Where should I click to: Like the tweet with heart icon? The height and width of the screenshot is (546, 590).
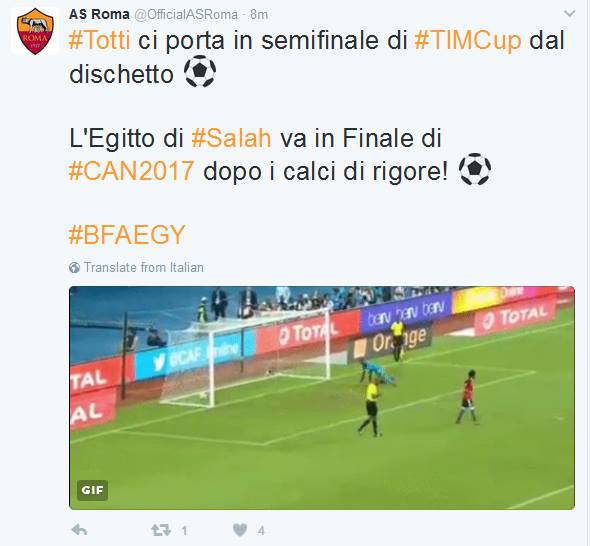[x=240, y=530]
